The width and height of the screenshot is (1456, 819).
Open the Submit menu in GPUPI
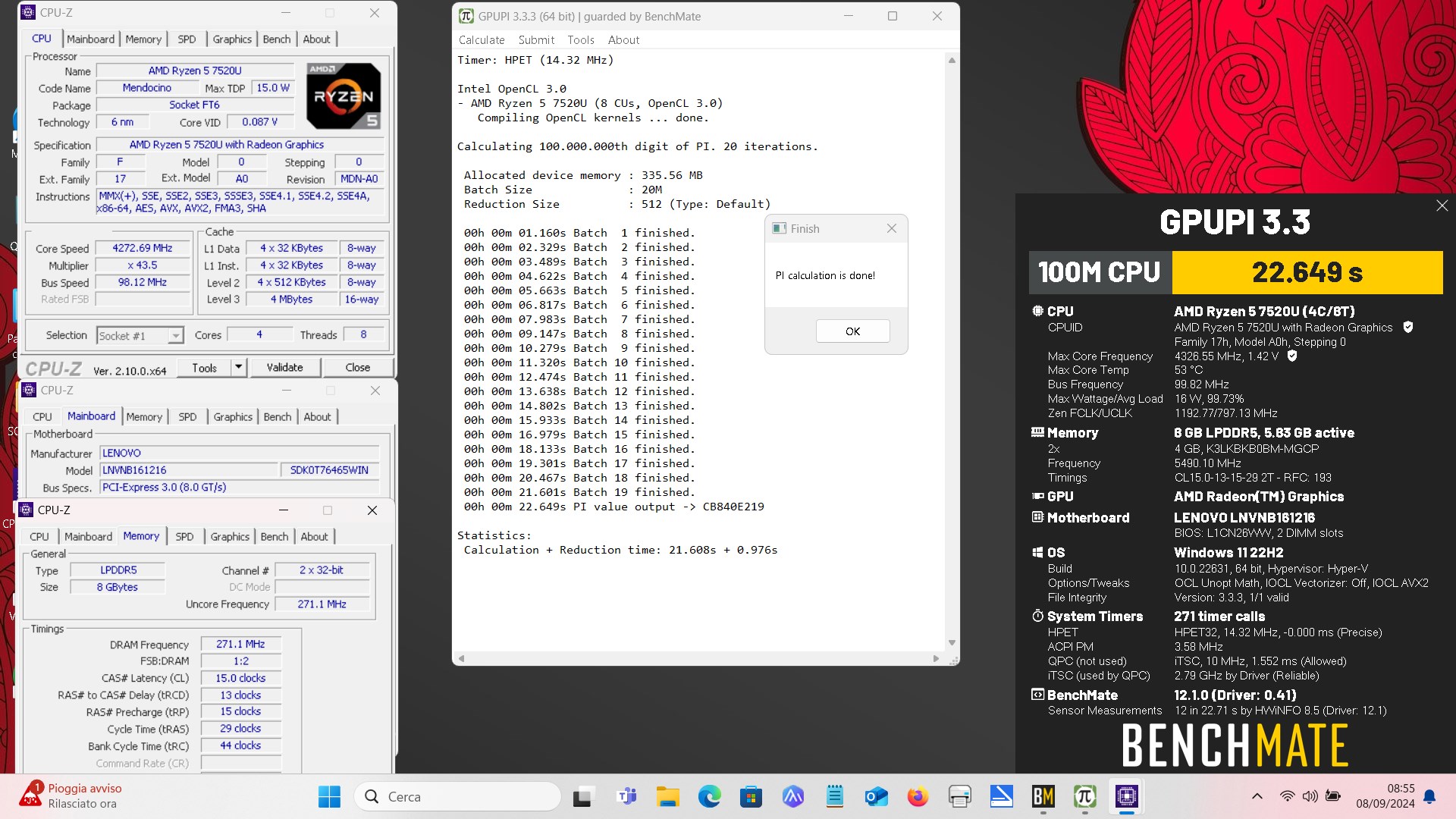536,40
